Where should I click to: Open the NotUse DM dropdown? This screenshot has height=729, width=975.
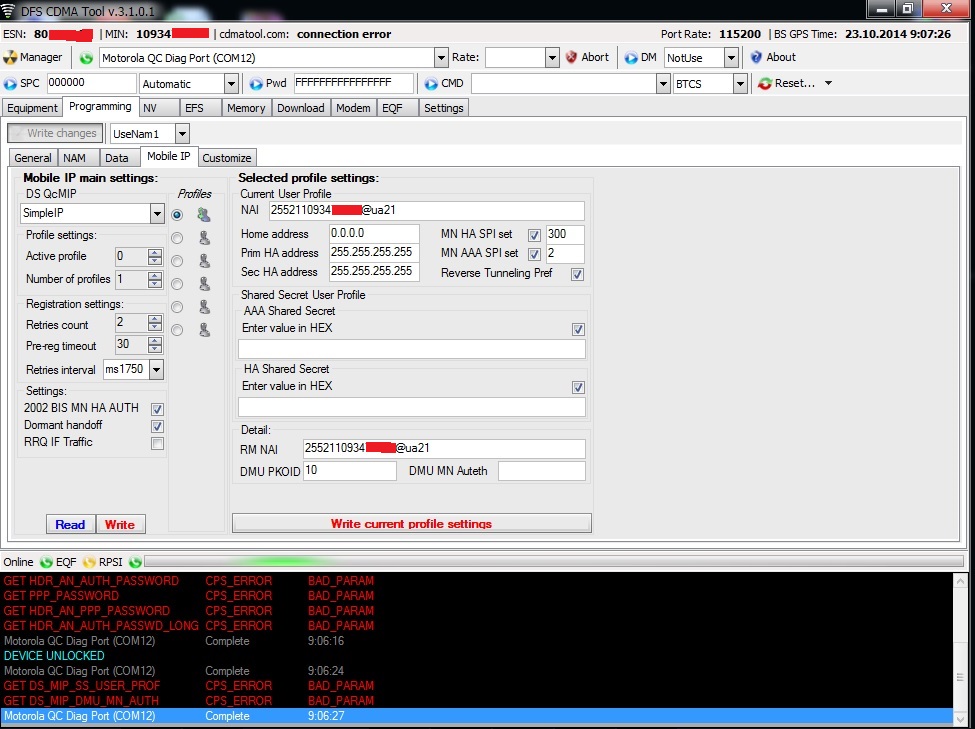[x=731, y=58]
